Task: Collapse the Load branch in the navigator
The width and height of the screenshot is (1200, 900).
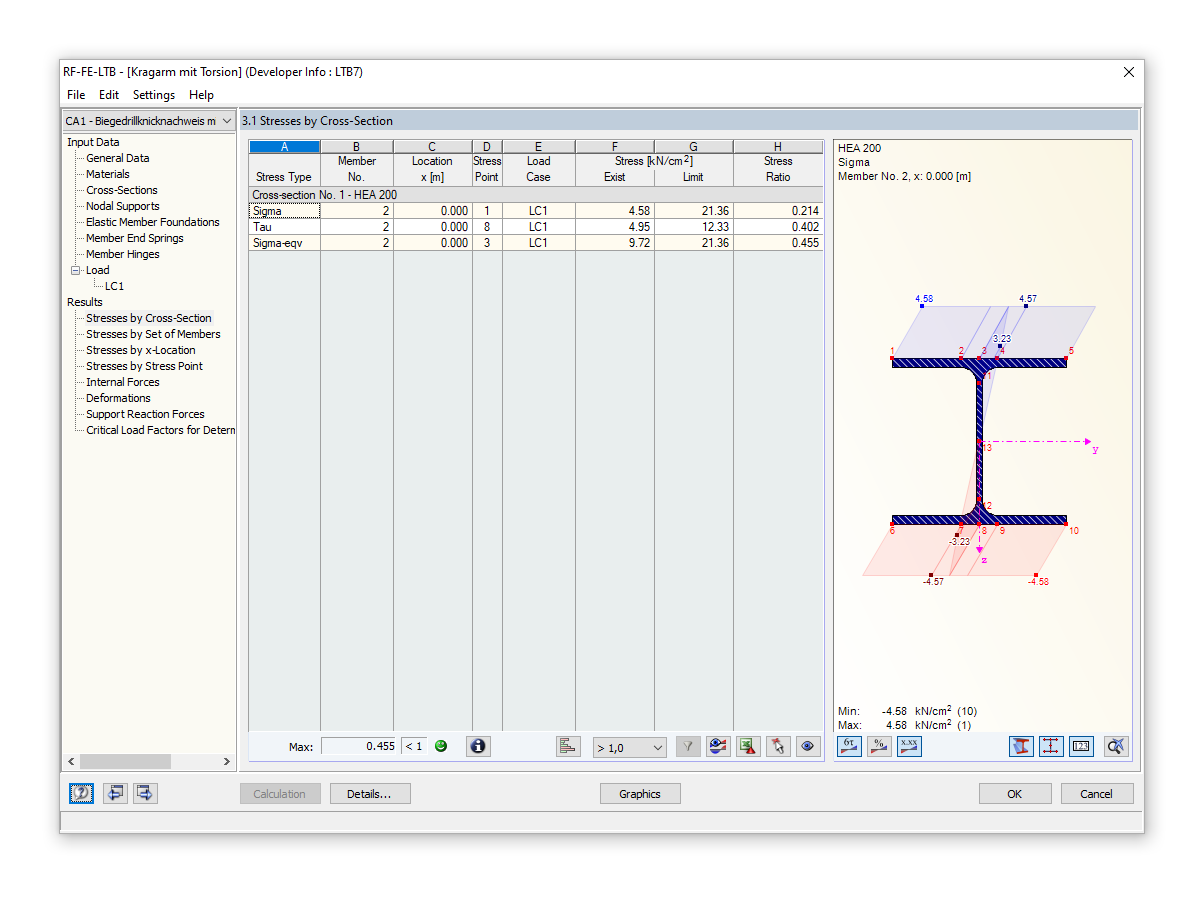Action: 78,270
